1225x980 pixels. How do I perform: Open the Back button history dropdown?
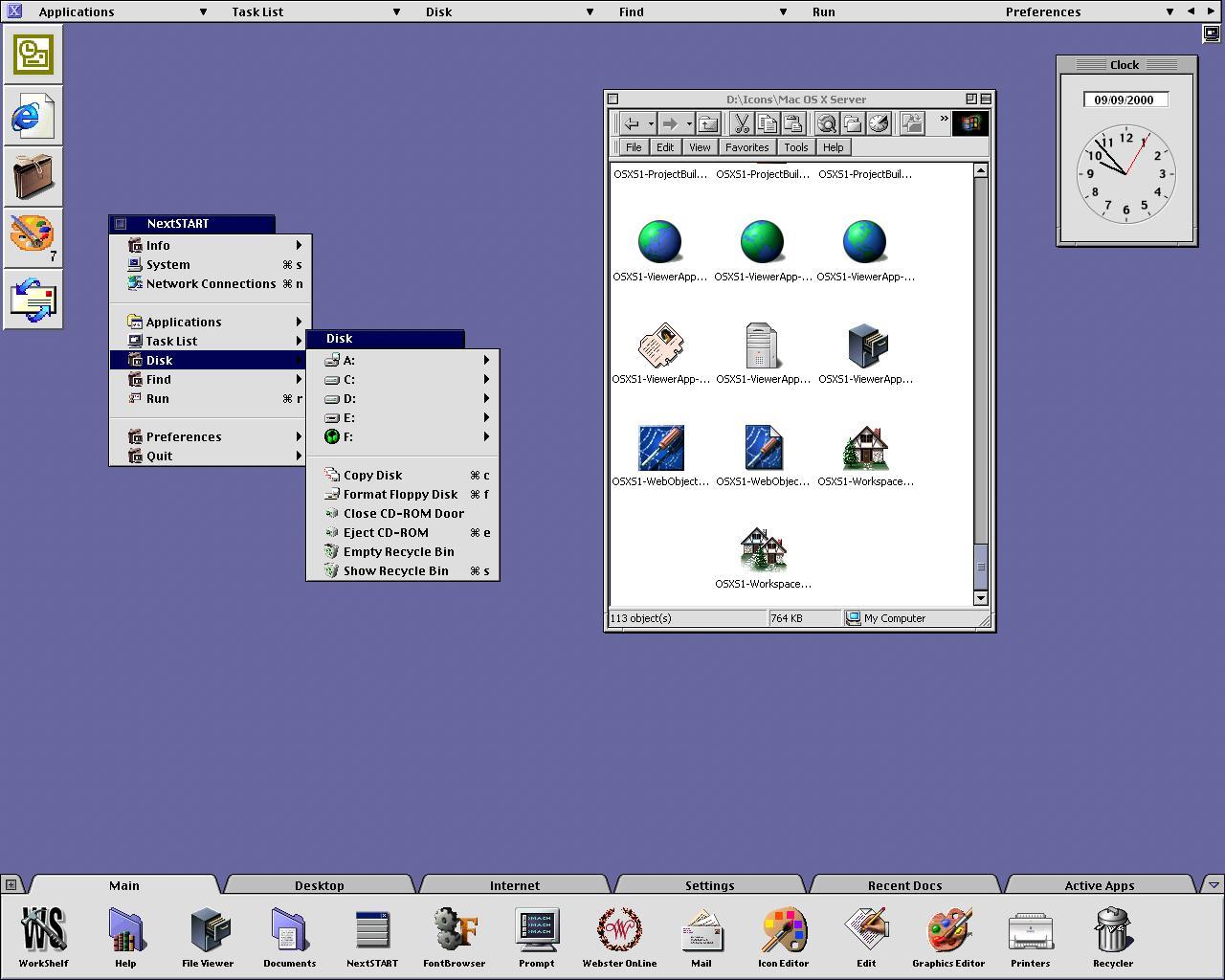651,123
